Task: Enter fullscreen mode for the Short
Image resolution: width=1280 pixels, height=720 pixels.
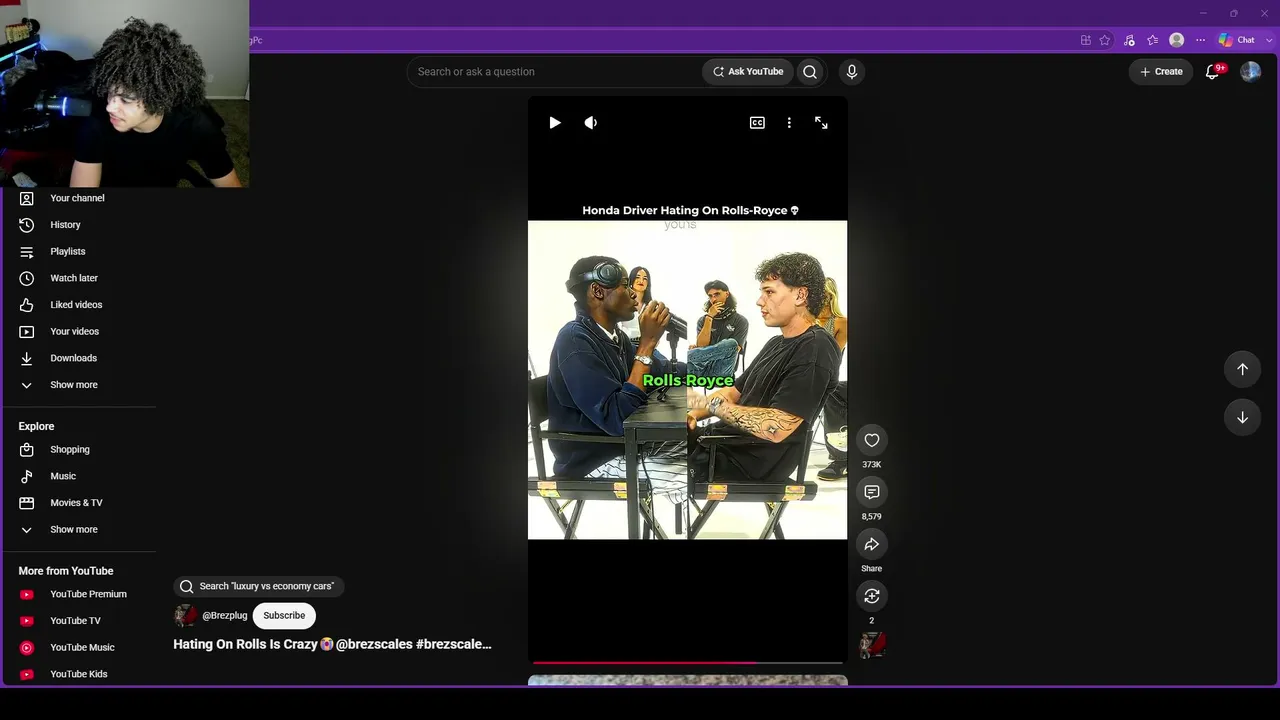Action: 821,123
